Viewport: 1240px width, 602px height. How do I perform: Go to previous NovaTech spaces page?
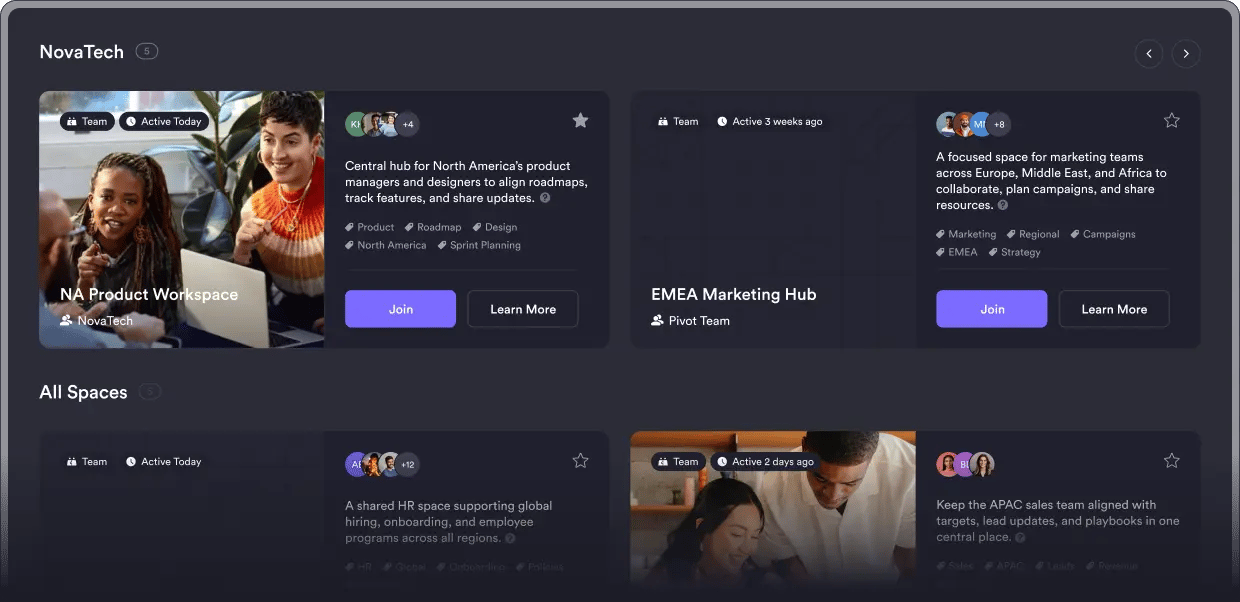1148,54
